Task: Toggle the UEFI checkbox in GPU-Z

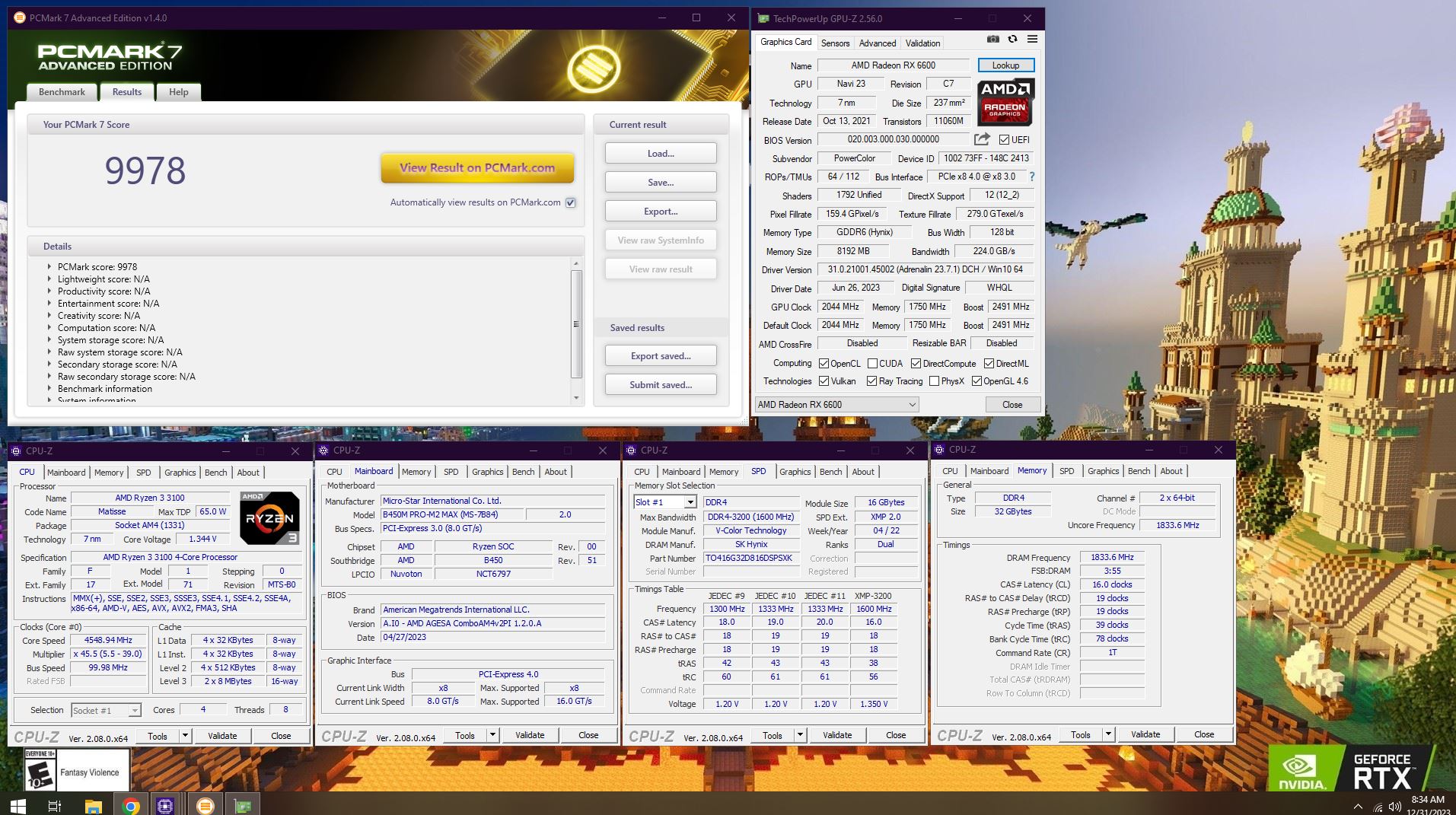Action: (x=1004, y=139)
